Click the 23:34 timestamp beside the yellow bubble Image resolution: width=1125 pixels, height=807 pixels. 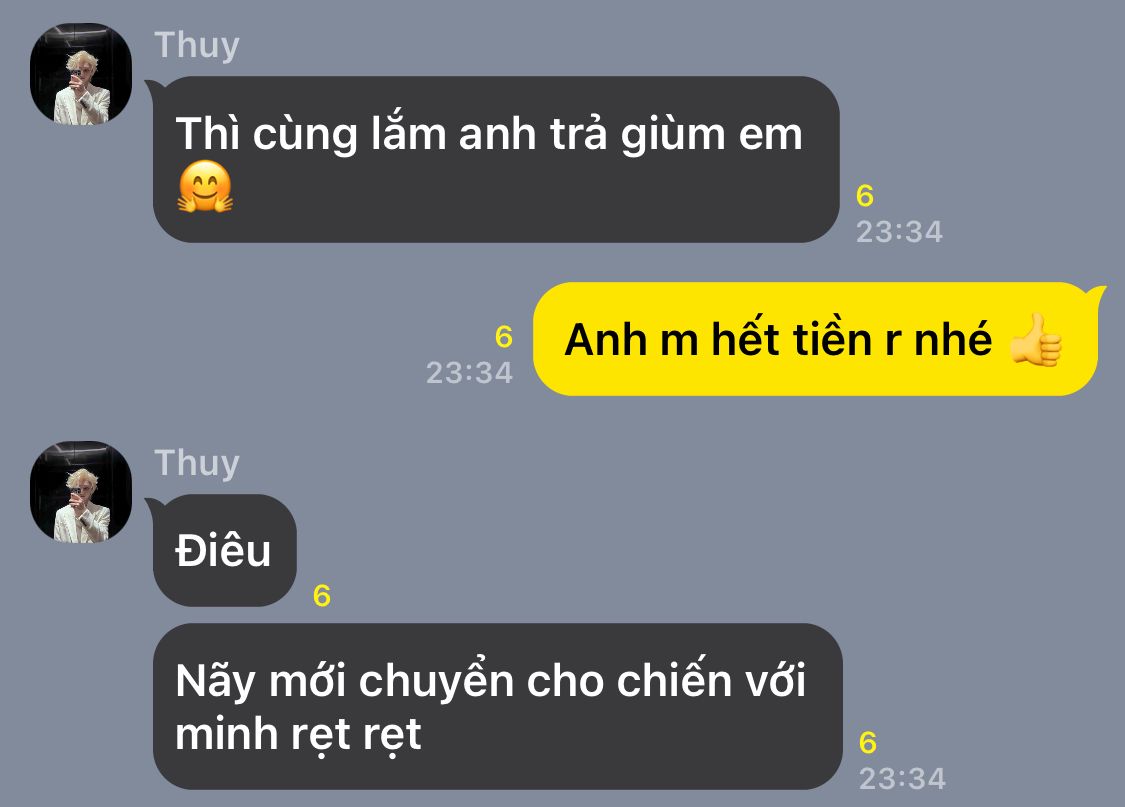[469, 373]
